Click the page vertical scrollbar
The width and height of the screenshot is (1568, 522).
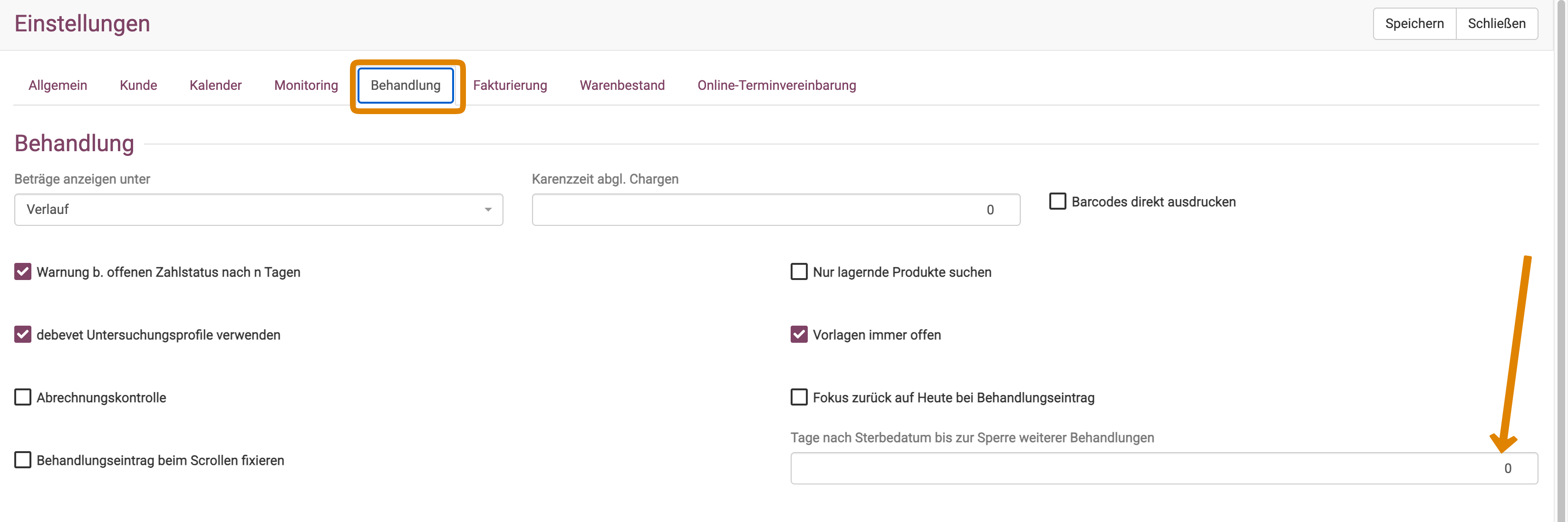1561,261
